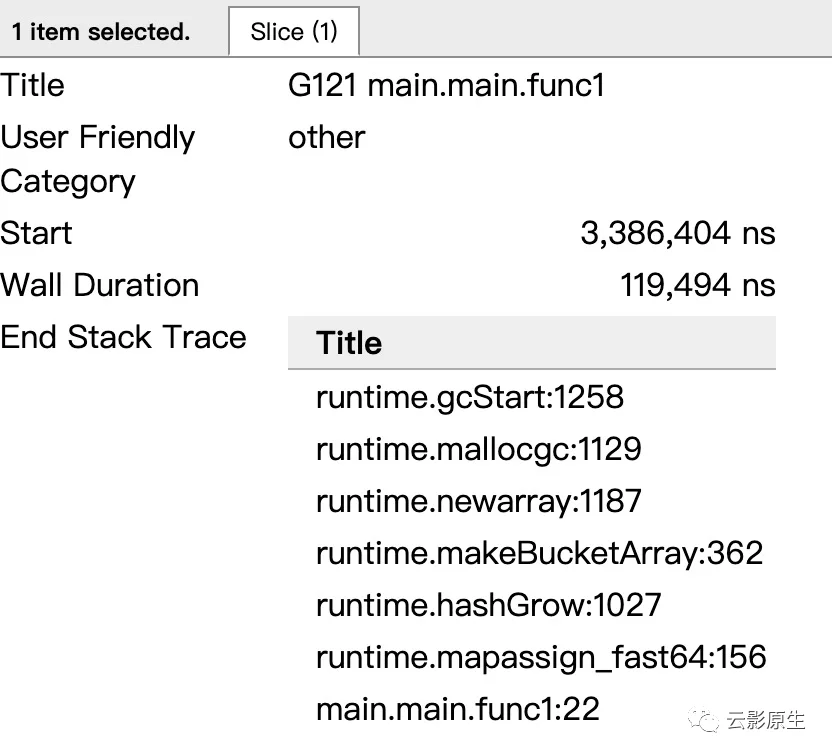Image resolution: width=832 pixels, height=756 pixels.
Task: Click the G121 main.main.func1 title value
Action: (446, 85)
